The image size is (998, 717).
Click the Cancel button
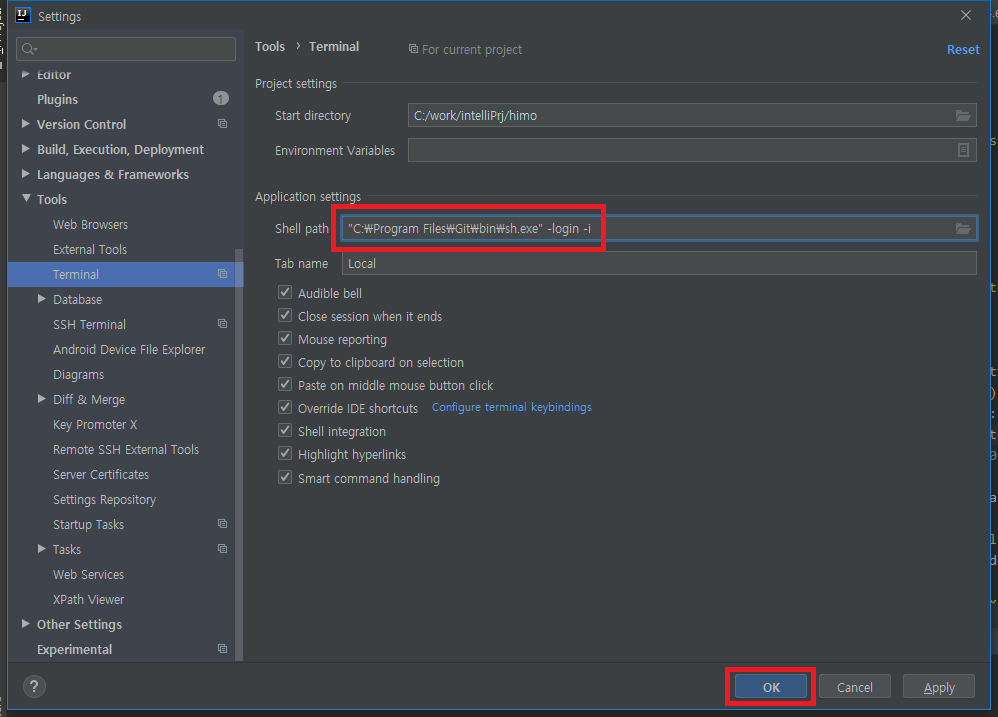click(x=854, y=687)
